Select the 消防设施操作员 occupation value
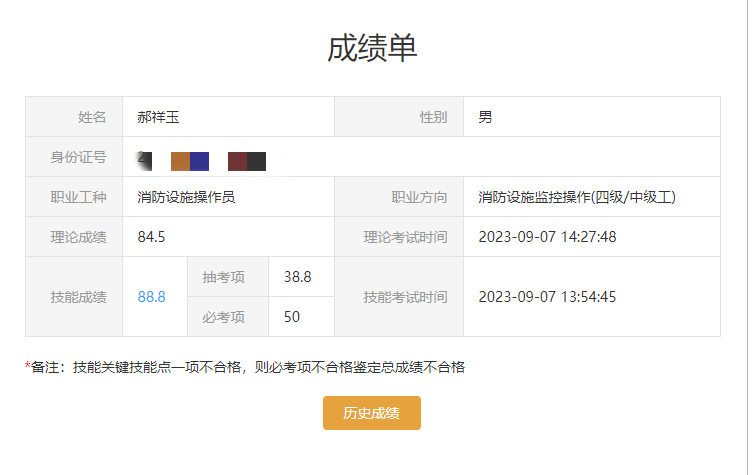754x475 pixels. click(186, 197)
